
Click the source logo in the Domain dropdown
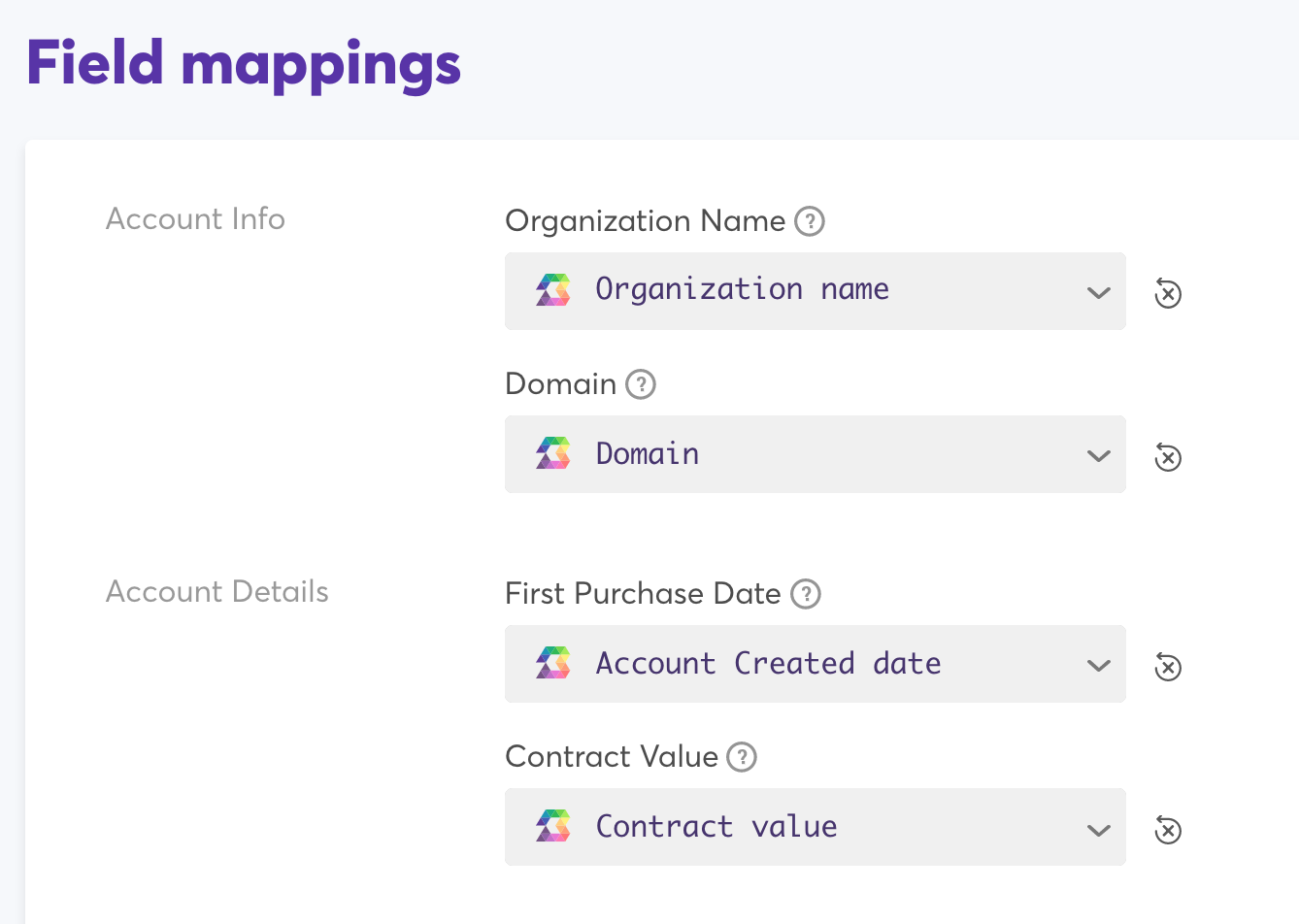coord(553,453)
